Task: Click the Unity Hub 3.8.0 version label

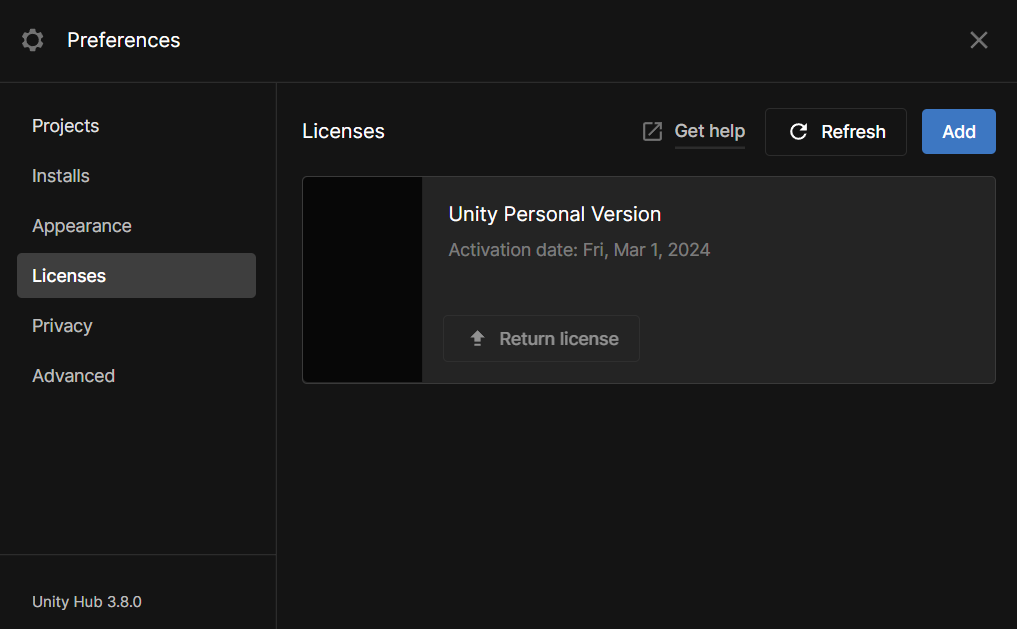Action: [x=87, y=602]
